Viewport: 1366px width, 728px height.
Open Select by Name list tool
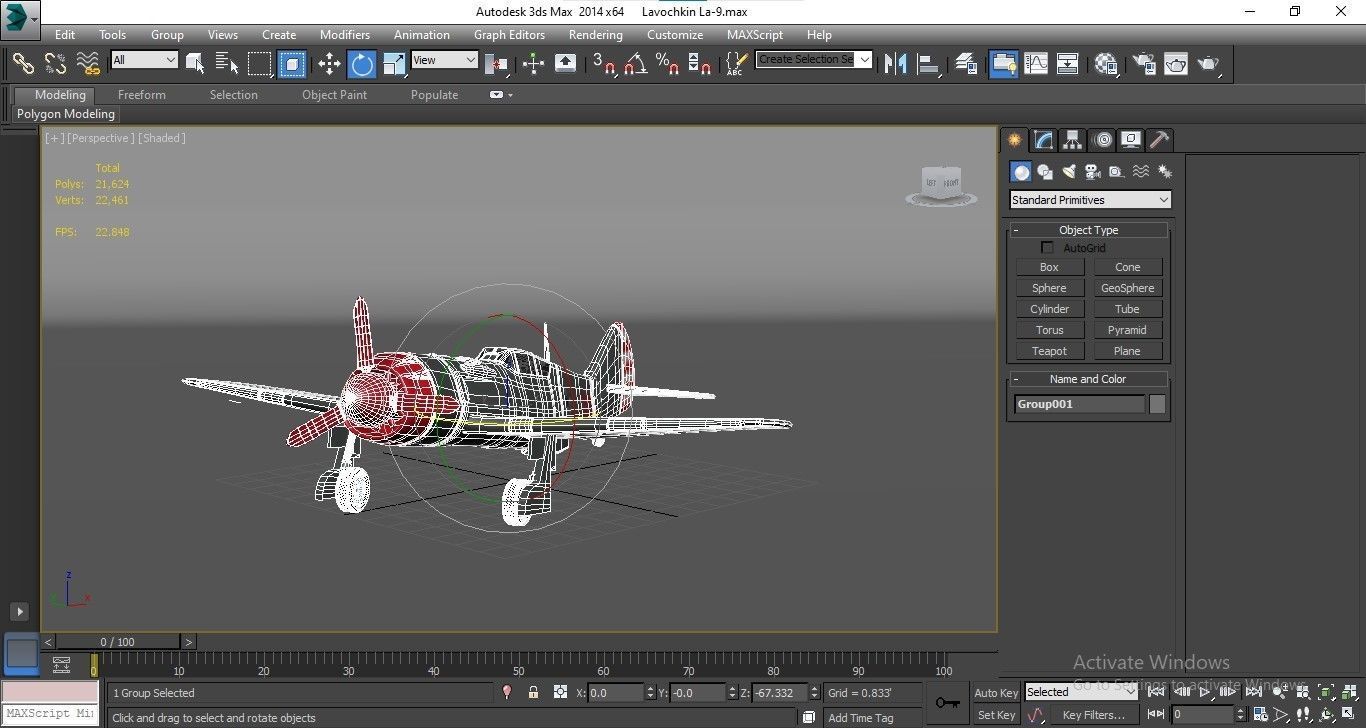227,64
